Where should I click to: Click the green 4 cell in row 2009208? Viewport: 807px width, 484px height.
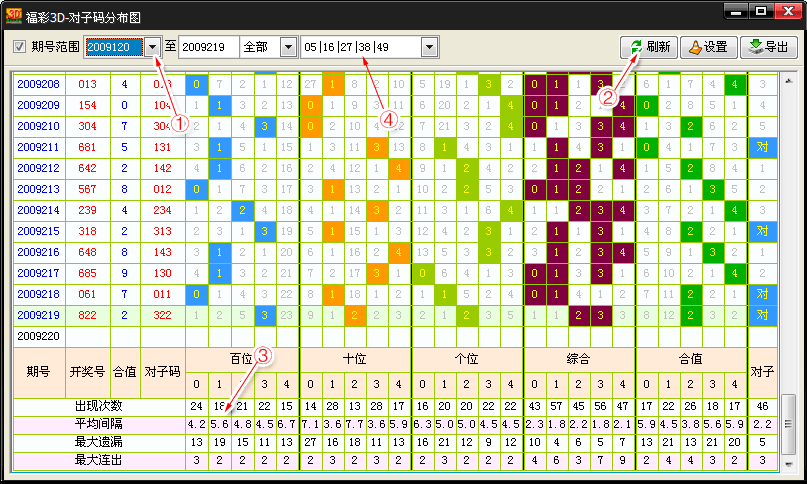coord(735,84)
